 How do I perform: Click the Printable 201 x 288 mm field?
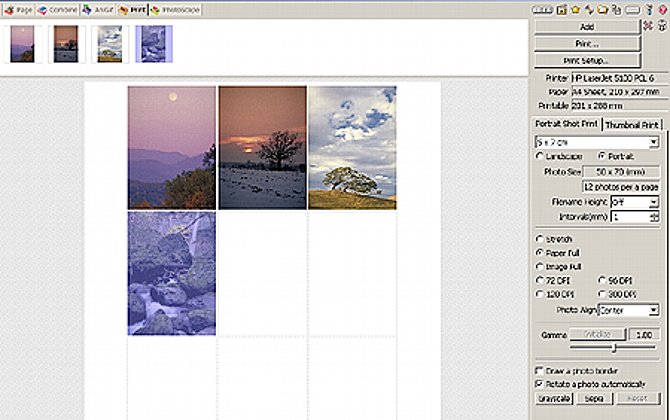coord(620,106)
